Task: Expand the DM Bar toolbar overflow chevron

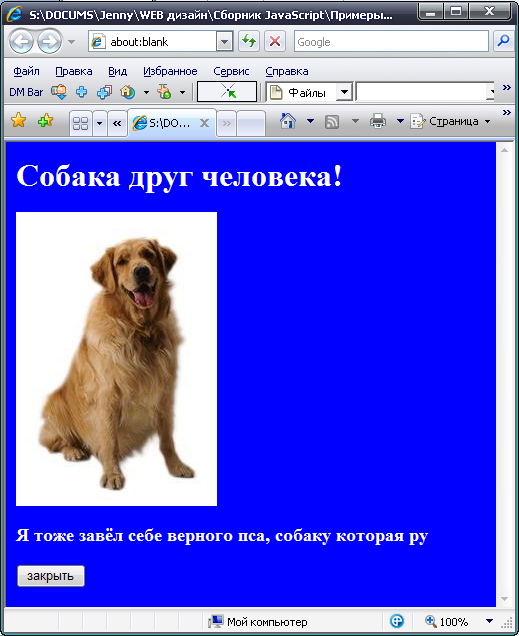Action: pos(506,87)
